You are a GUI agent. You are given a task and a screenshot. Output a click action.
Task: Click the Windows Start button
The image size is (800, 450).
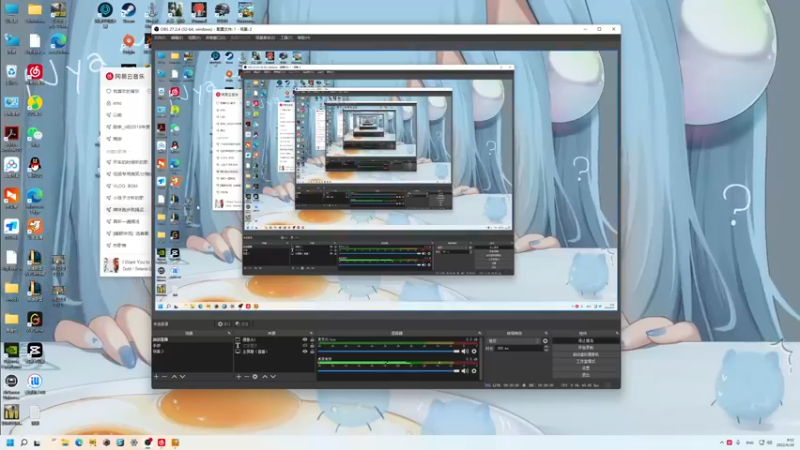click(10, 442)
